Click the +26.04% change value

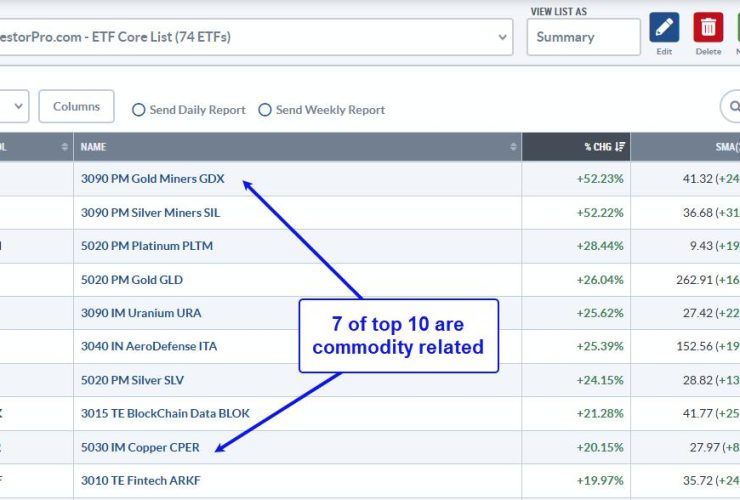coord(600,280)
